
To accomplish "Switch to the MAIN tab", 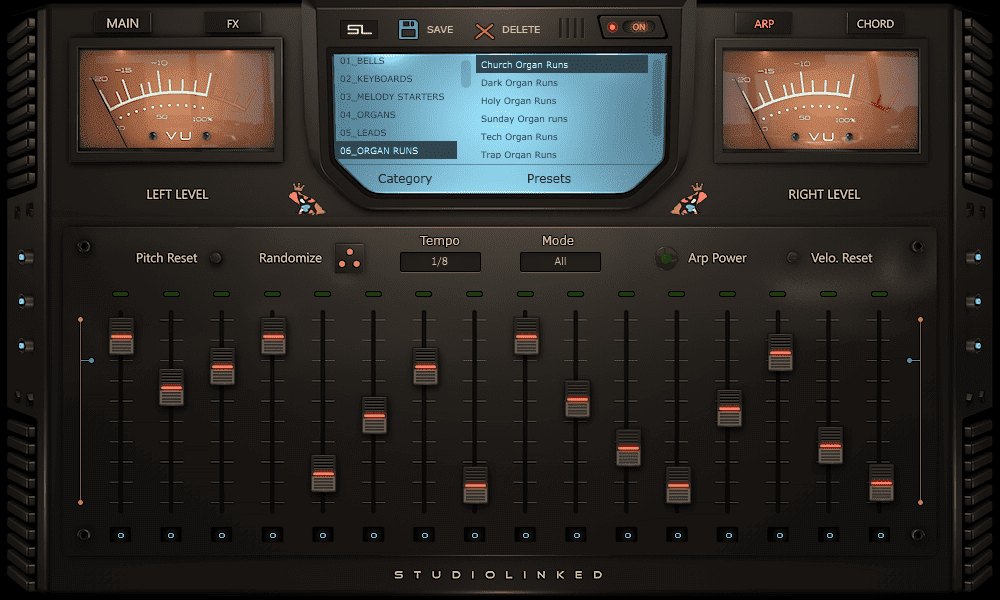I will click(x=122, y=24).
